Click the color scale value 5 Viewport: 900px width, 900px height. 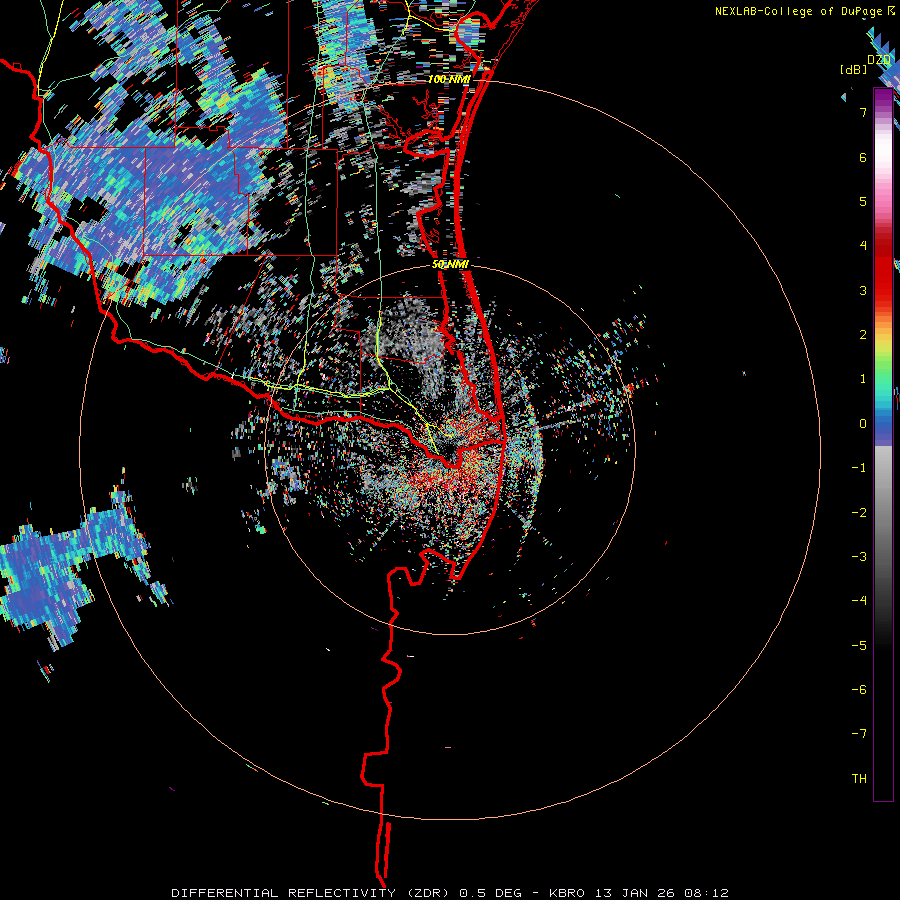pos(863,201)
